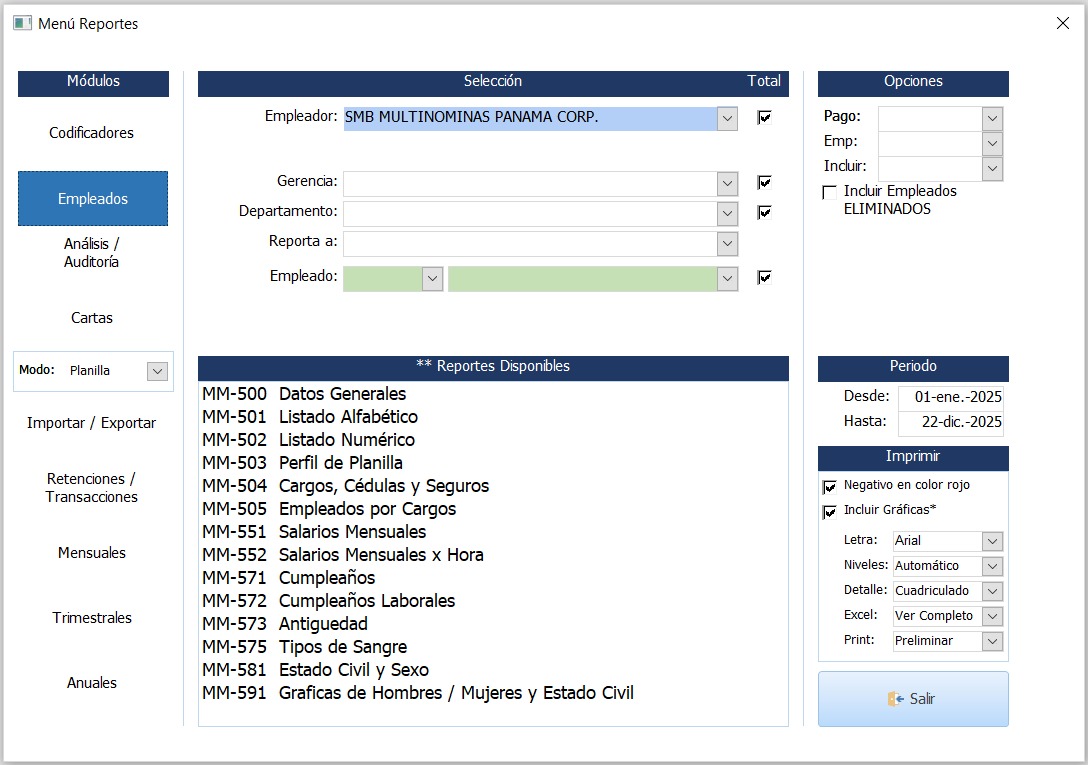
Task: Toggle Negativo en color rojo option
Action: coord(829,487)
